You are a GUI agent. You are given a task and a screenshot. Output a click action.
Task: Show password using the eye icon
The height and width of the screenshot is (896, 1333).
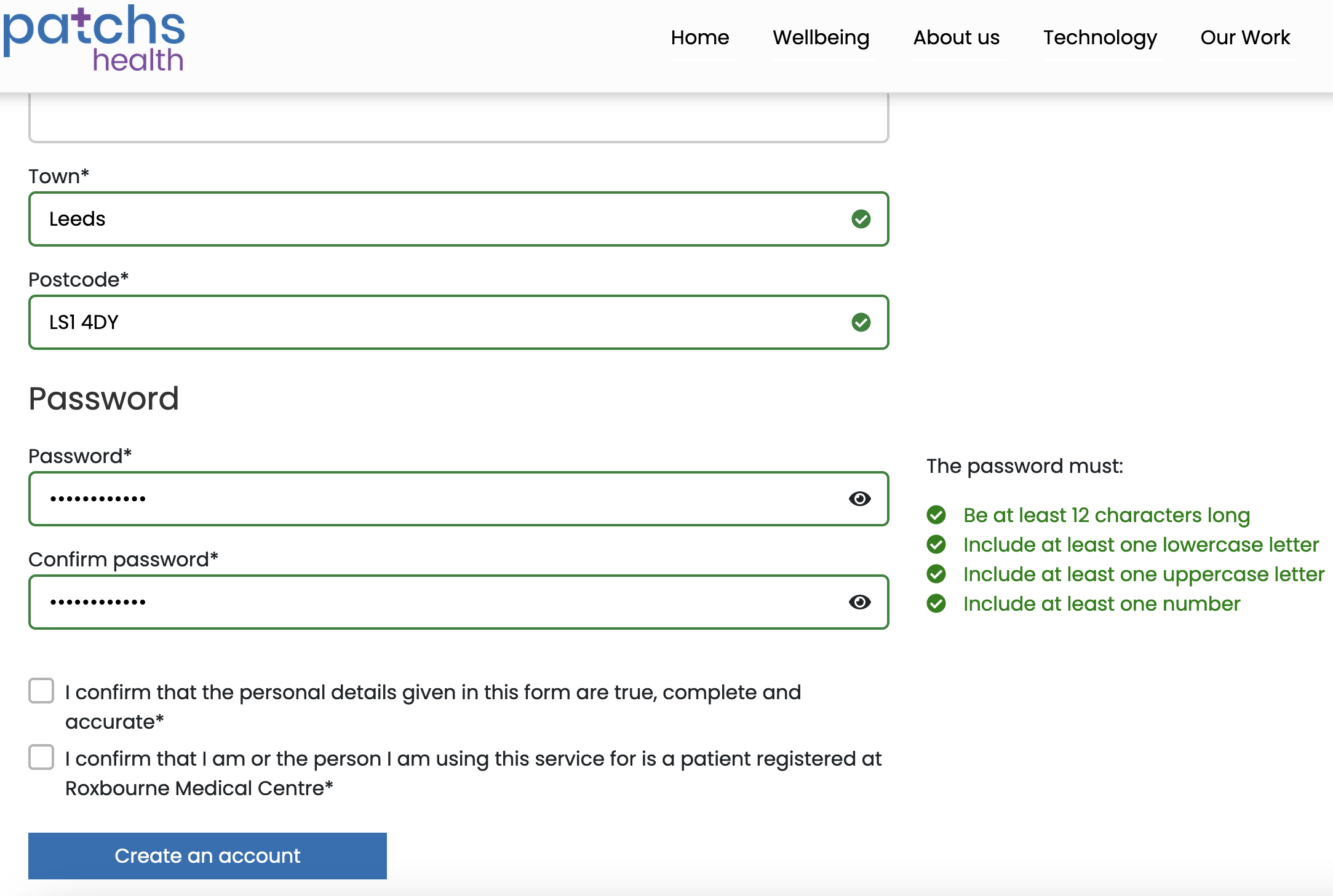859,499
